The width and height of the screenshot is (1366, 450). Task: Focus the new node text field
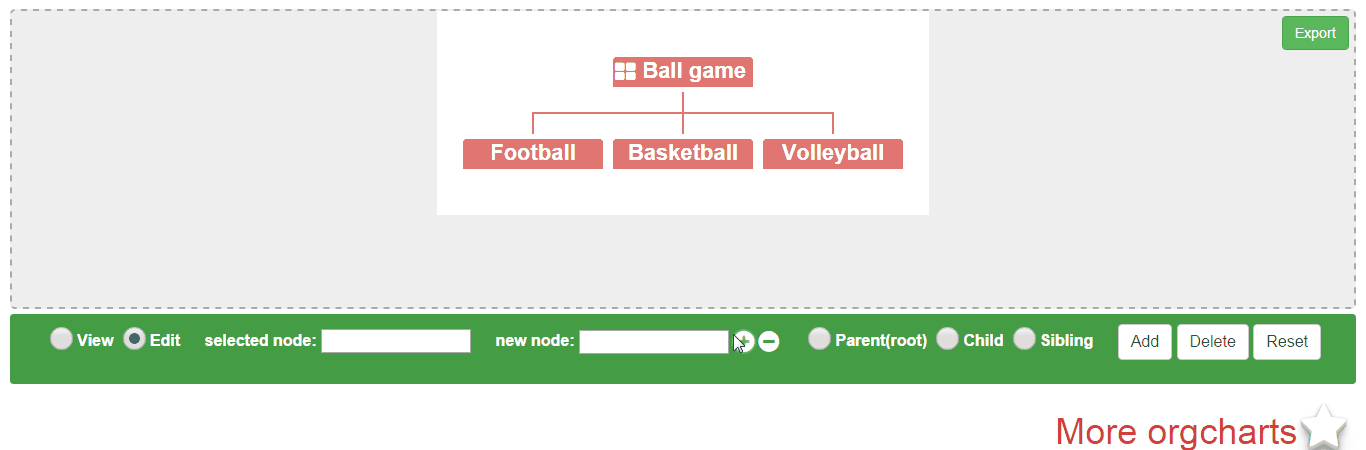tap(654, 342)
